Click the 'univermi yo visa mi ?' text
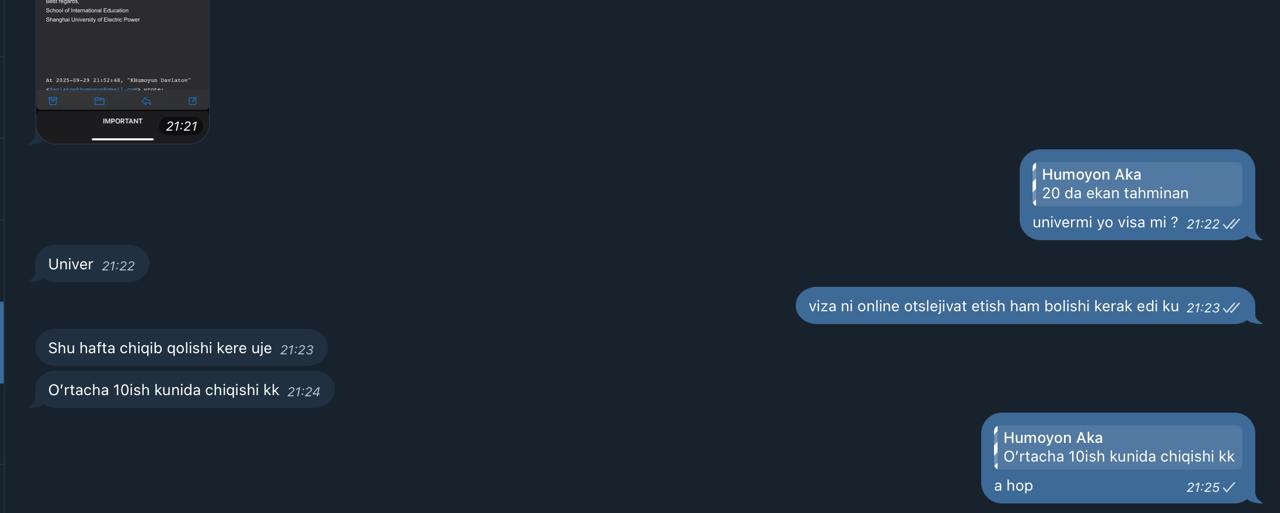The image size is (1280, 513). pos(1105,223)
